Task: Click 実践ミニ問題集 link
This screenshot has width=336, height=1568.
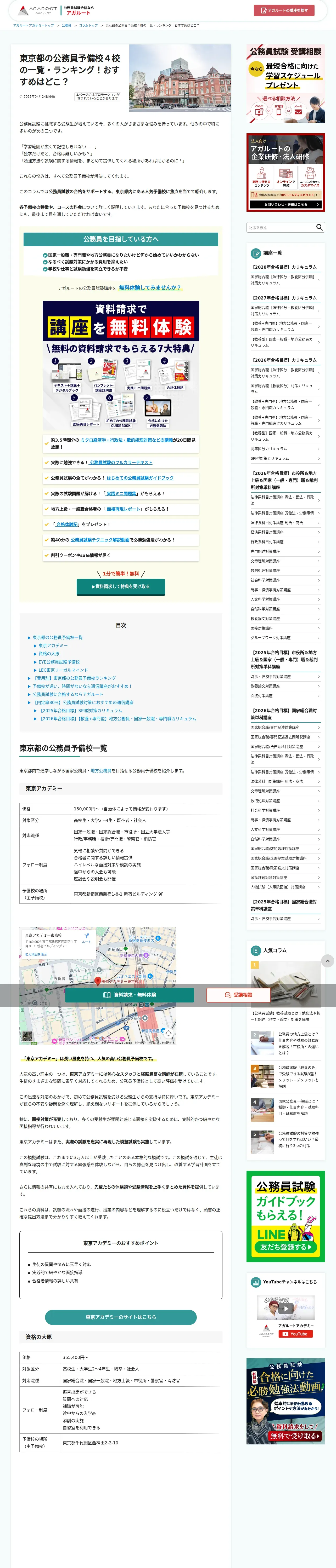Action: tap(122, 494)
